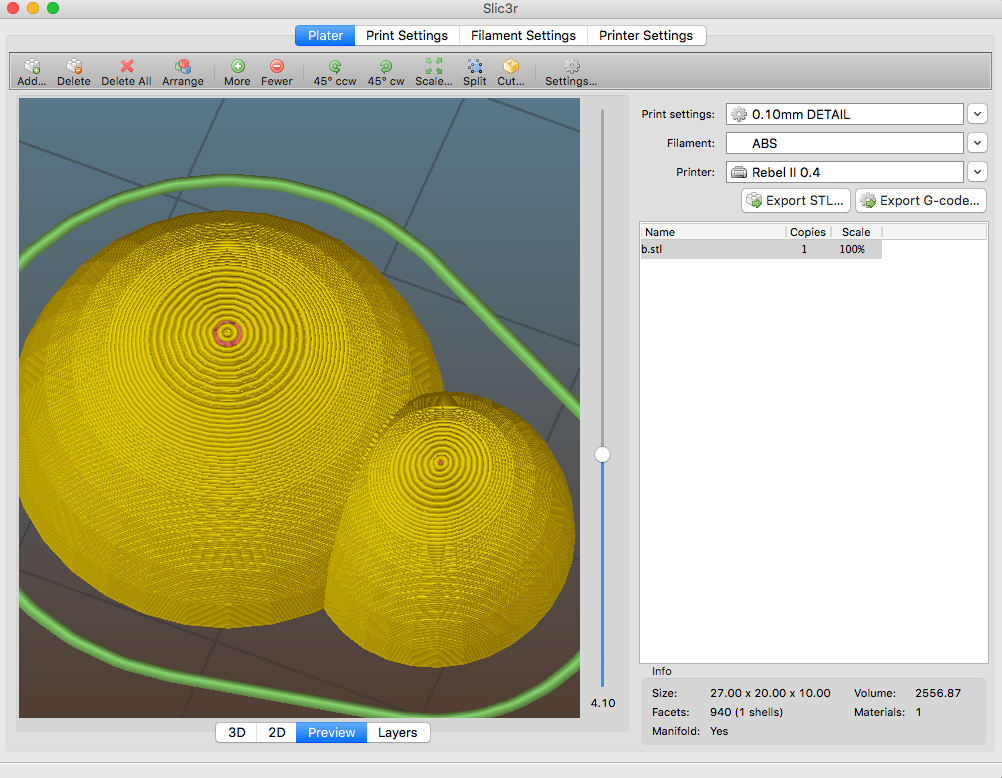The image size is (1002, 778).
Task: Switch to the 3D view
Action: pyautogui.click(x=237, y=733)
